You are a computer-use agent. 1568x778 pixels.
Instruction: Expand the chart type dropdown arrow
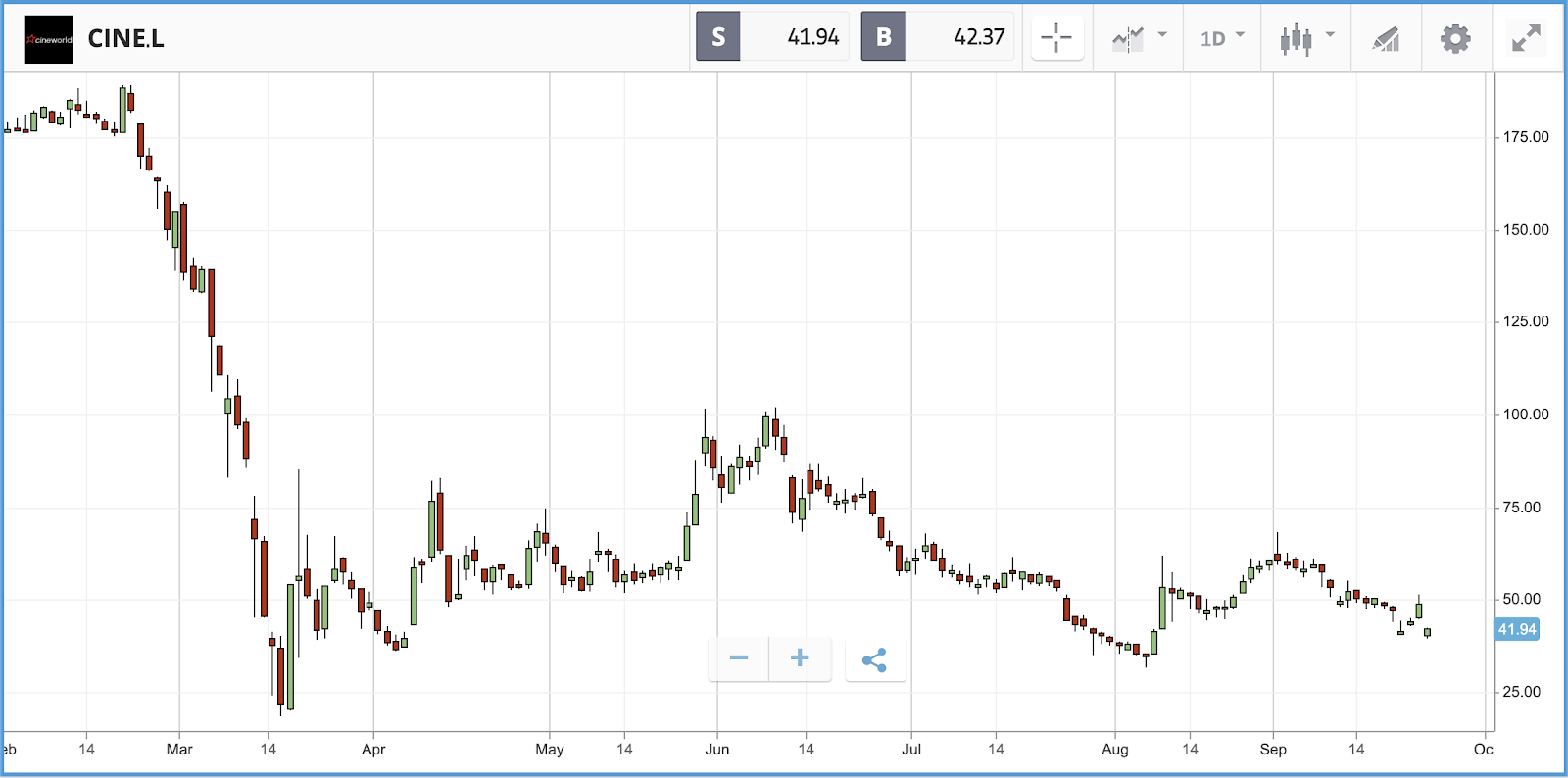pyautogui.click(x=1330, y=34)
